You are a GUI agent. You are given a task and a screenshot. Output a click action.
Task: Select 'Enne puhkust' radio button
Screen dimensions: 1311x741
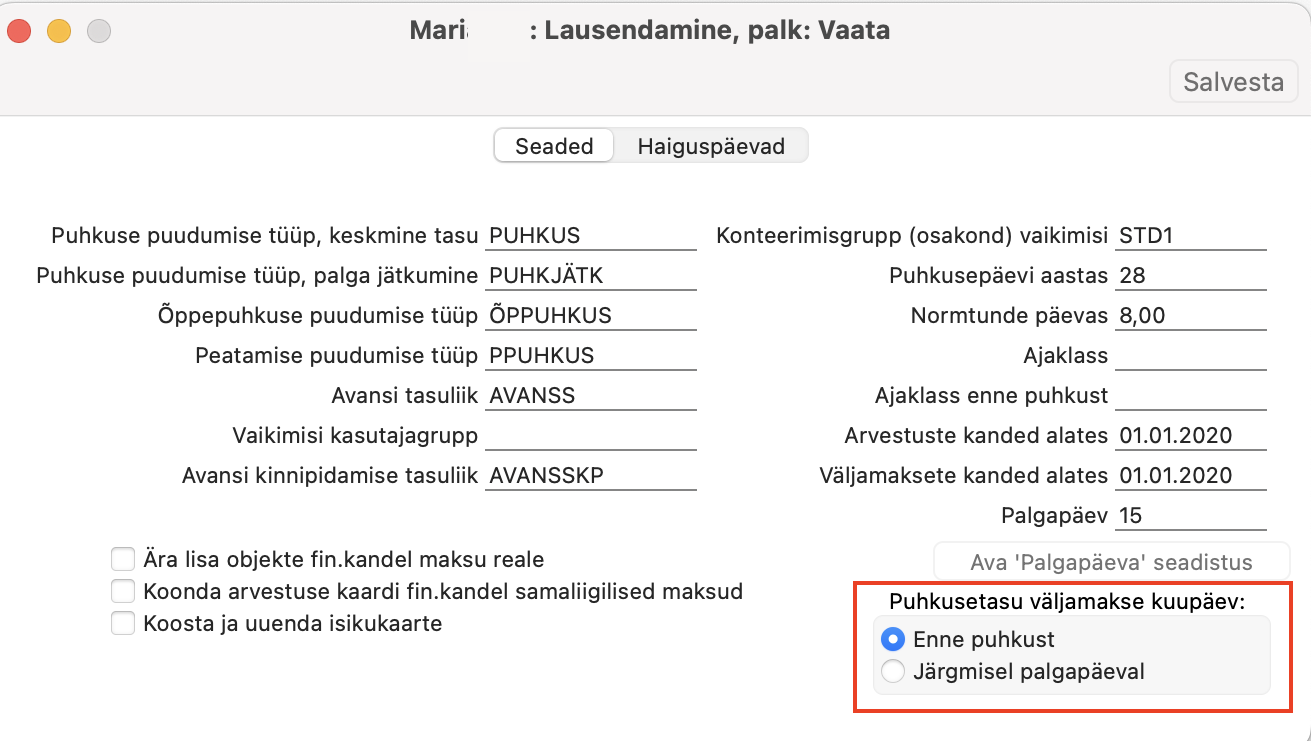click(894, 639)
